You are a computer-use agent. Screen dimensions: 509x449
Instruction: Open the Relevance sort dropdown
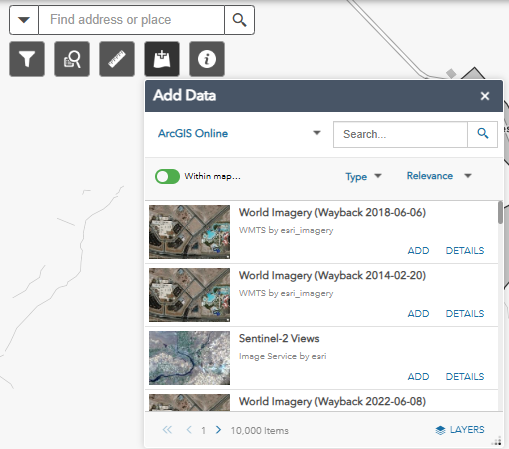point(439,176)
